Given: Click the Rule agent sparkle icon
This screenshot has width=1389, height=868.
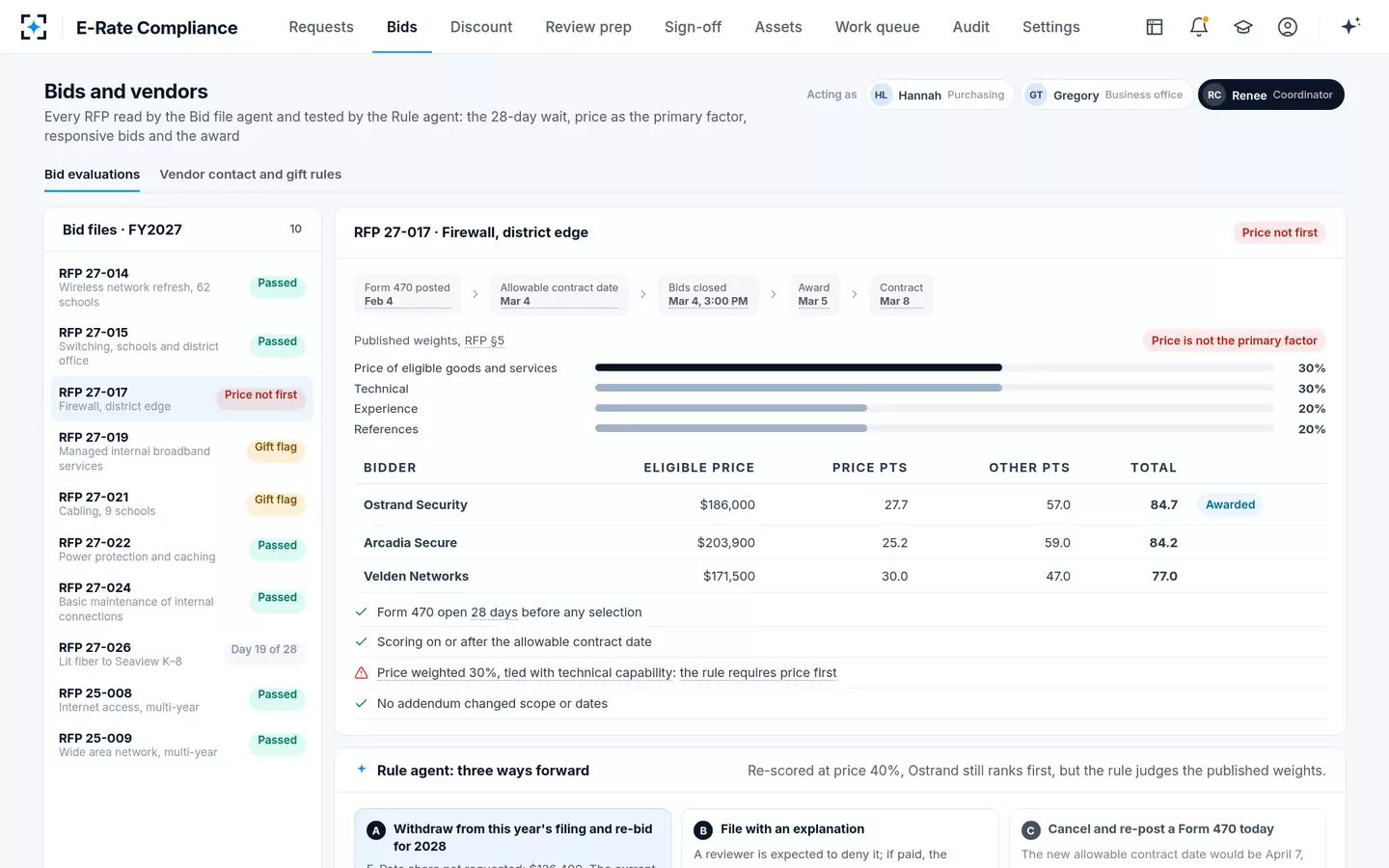Looking at the screenshot, I should click(x=362, y=770).
